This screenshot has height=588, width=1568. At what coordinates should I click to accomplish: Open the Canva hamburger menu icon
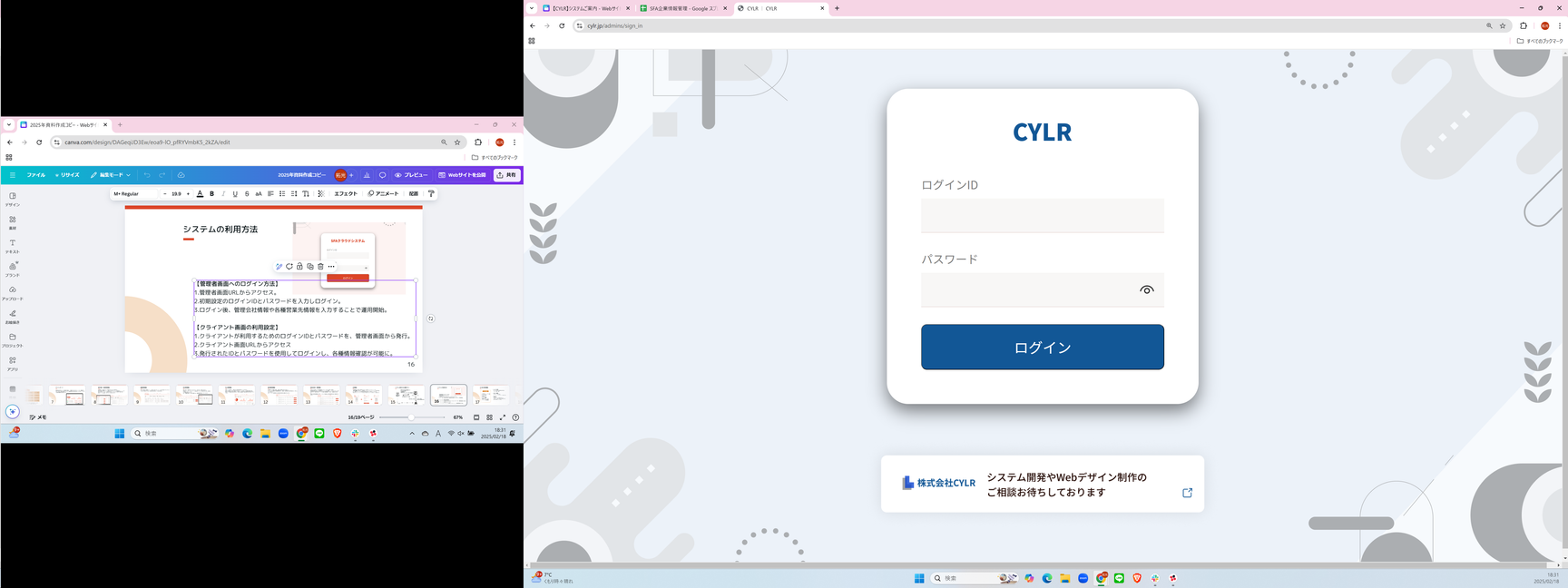pos(13,175)
